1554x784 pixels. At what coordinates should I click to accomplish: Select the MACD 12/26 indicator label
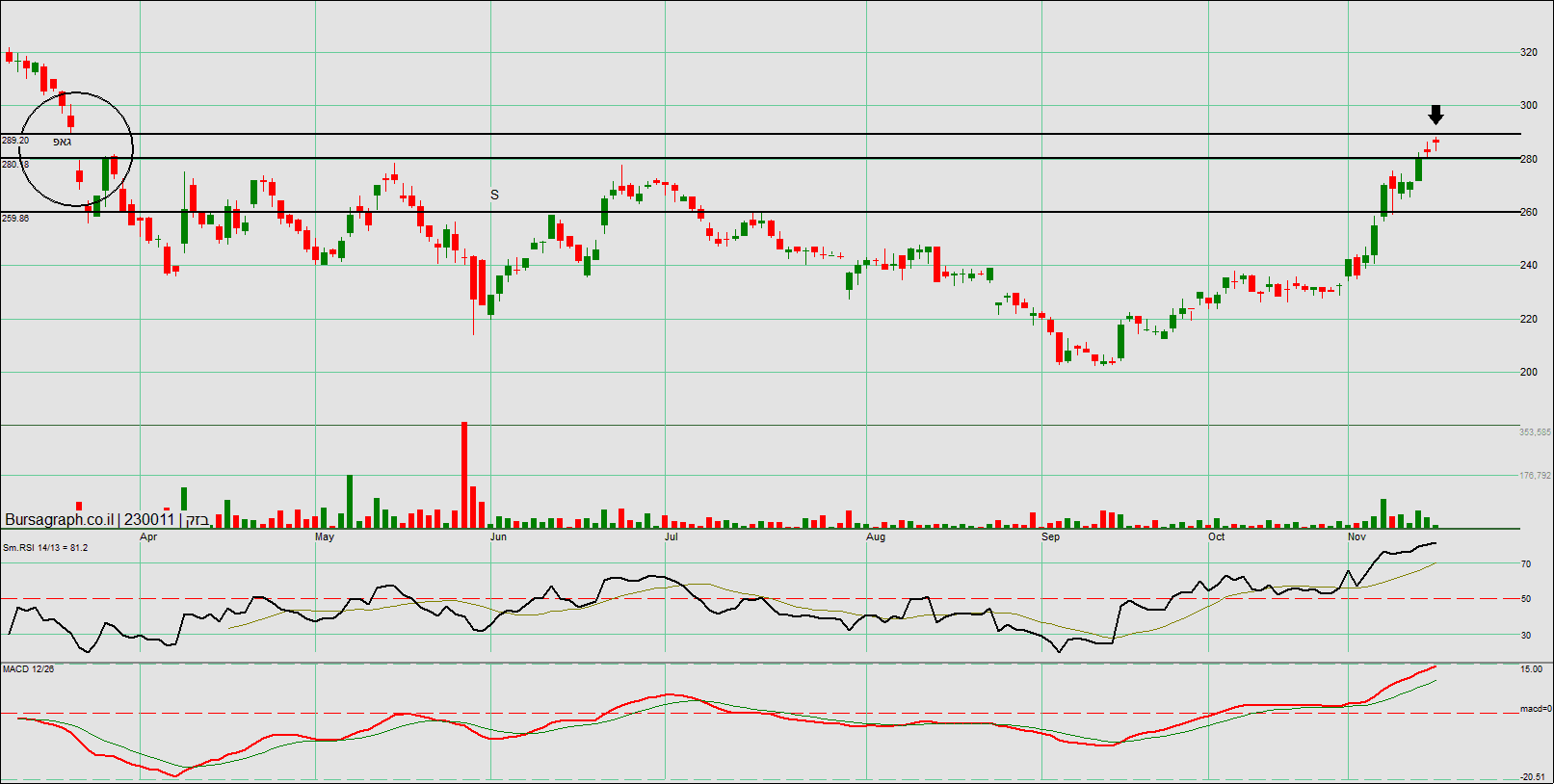pos(29,669)
